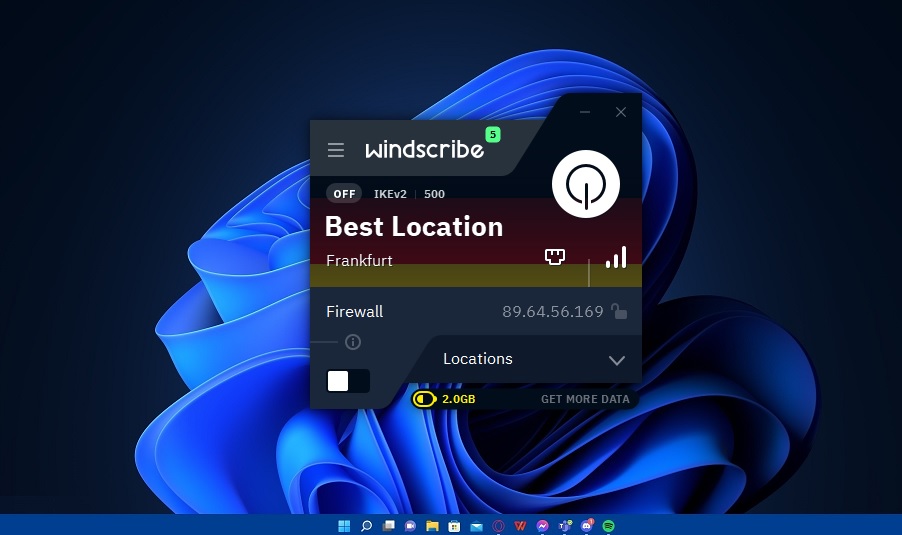Viewport: 902px width, 535px height.
Task: Open WPS Office from the taskbar
Action: [x=520, y=526]
